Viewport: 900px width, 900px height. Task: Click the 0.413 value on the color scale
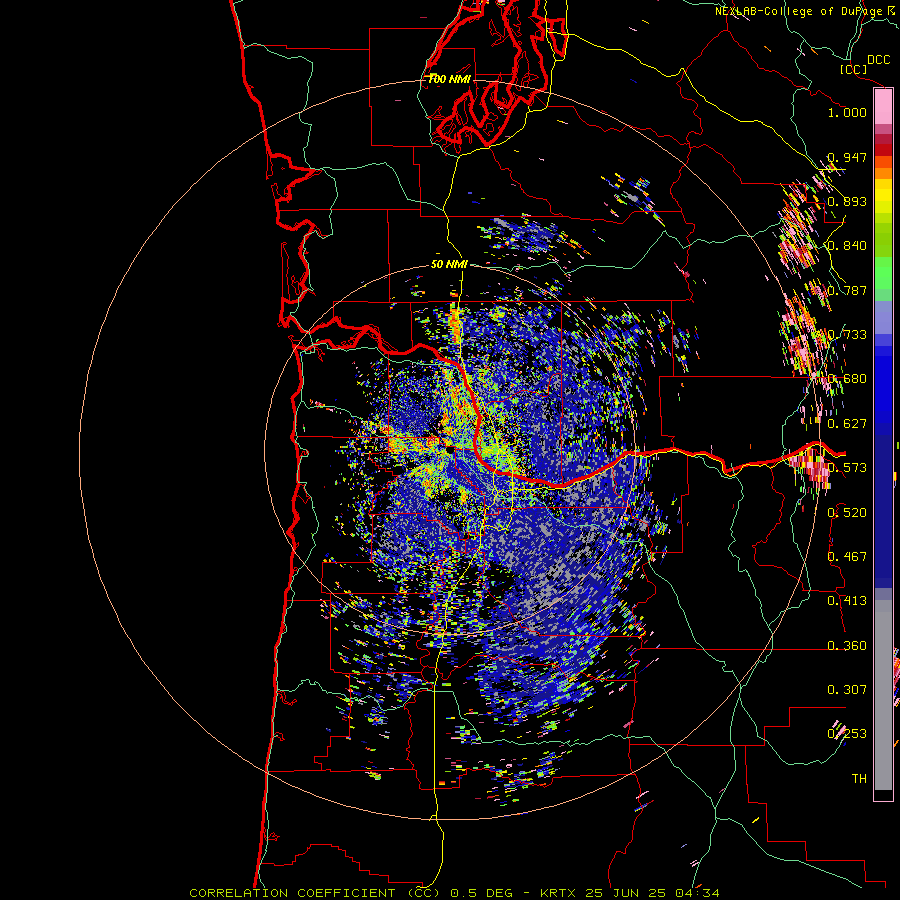847,601
